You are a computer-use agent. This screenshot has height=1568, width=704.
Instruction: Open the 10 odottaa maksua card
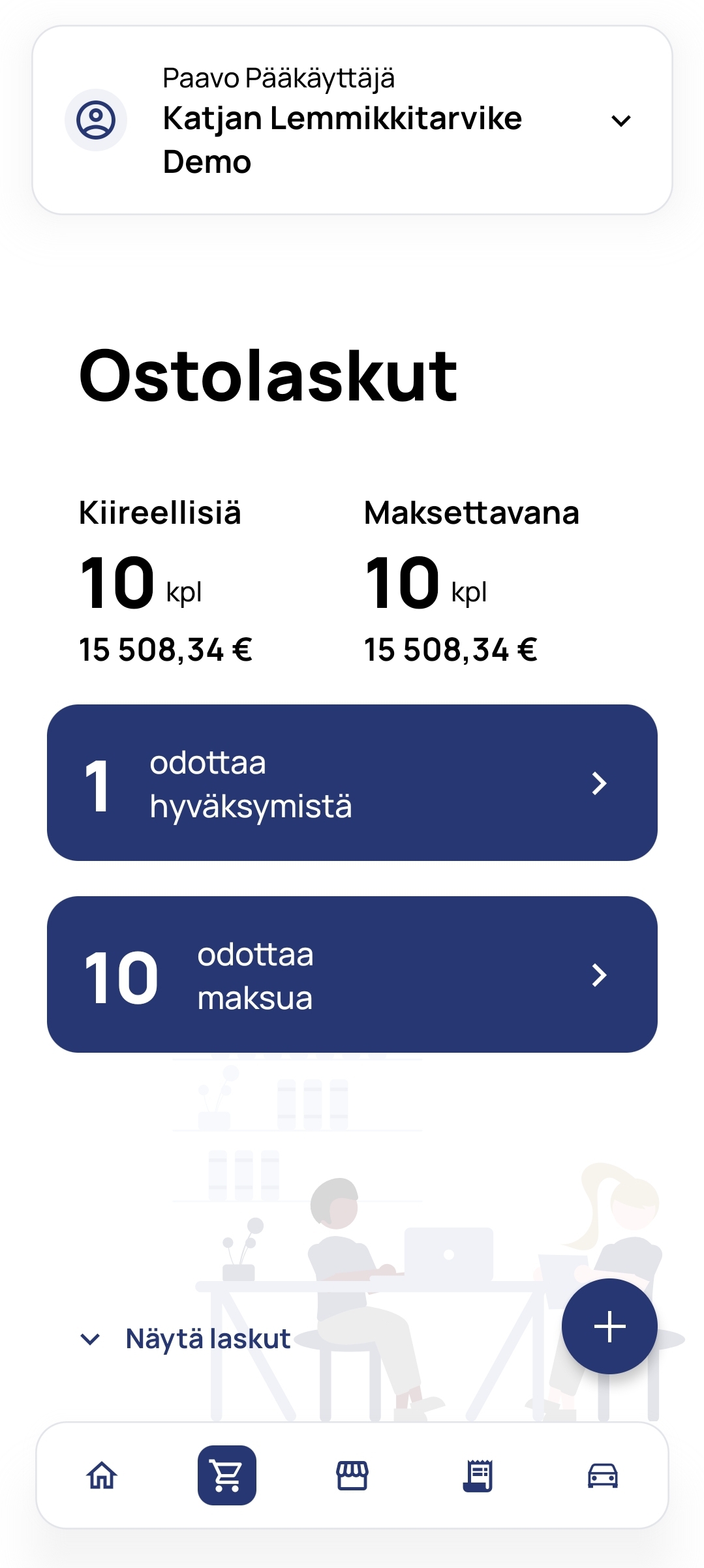pyautogui.click(x=352, y=974)
